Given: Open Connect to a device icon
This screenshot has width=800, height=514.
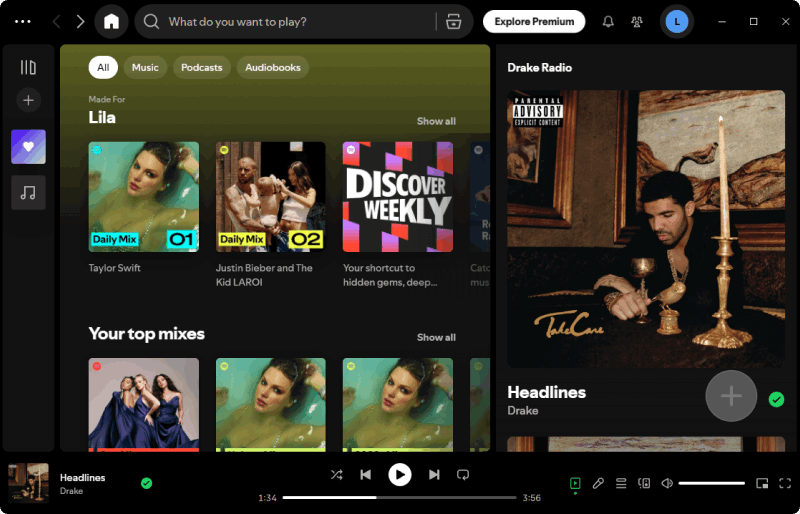Looking at the screenshot, I should (x=644, y=483).
